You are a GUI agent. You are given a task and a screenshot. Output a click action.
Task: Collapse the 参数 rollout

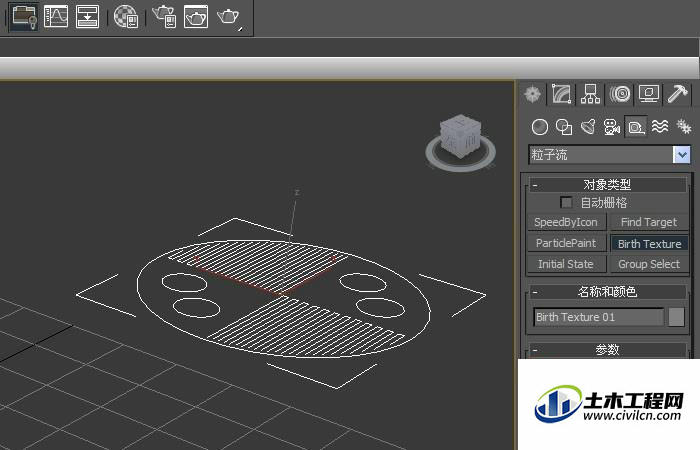[x=608, y=350]
